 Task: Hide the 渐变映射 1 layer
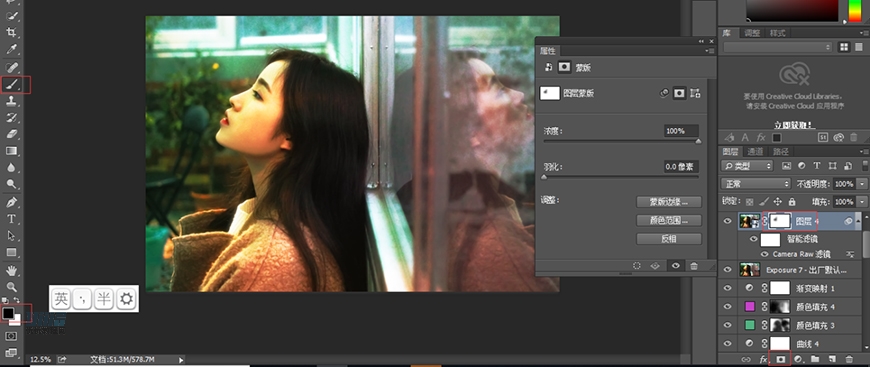(728, 288)
